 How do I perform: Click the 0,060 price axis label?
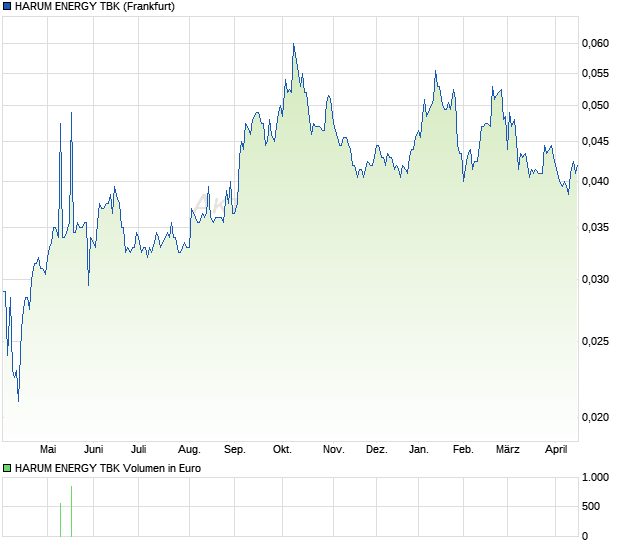595,43
